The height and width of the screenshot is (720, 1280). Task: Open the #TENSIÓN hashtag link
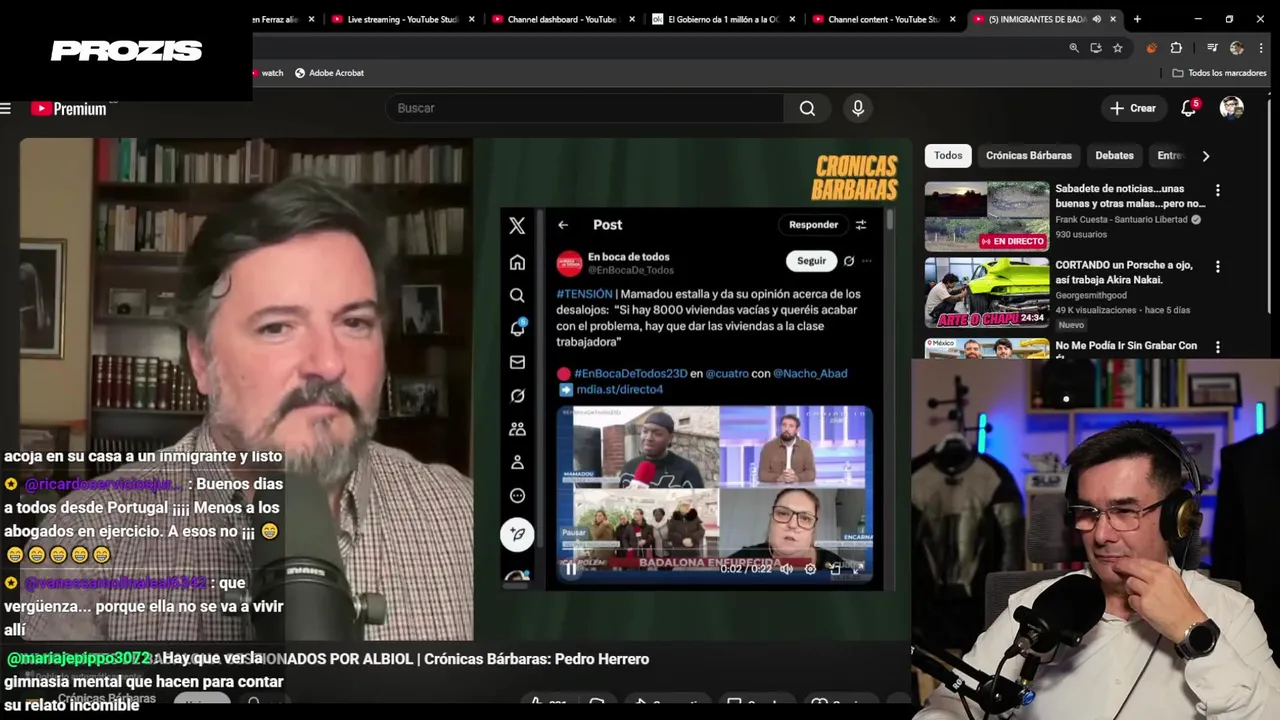(x=584, y=294)
